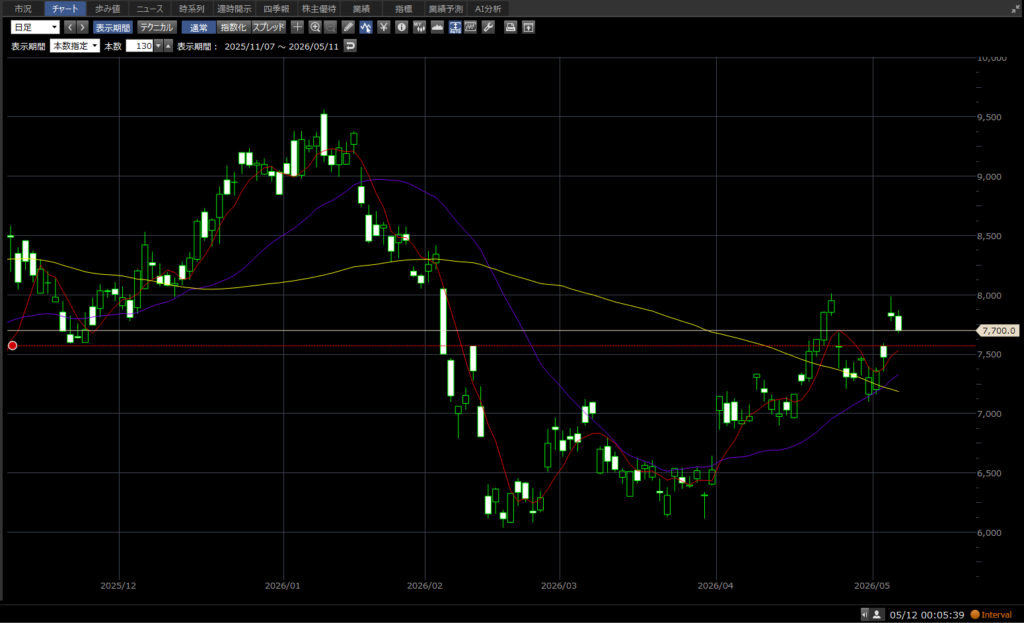This screenshot has width=1024, height=623.
Task: Select the pencil drawing tool
Action: [x=348, y=27]
